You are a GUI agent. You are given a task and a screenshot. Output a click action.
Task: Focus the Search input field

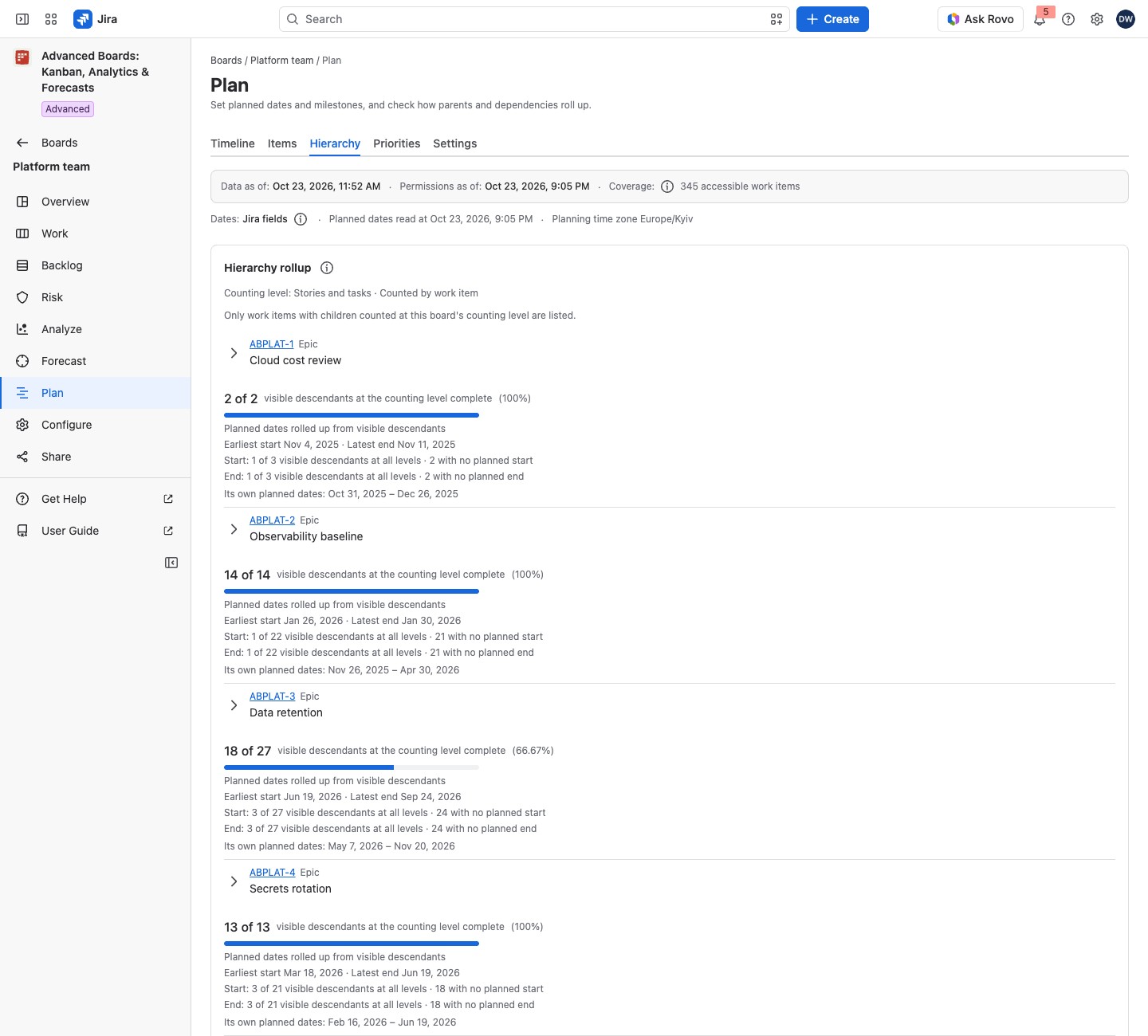click(x=534, y=19)
